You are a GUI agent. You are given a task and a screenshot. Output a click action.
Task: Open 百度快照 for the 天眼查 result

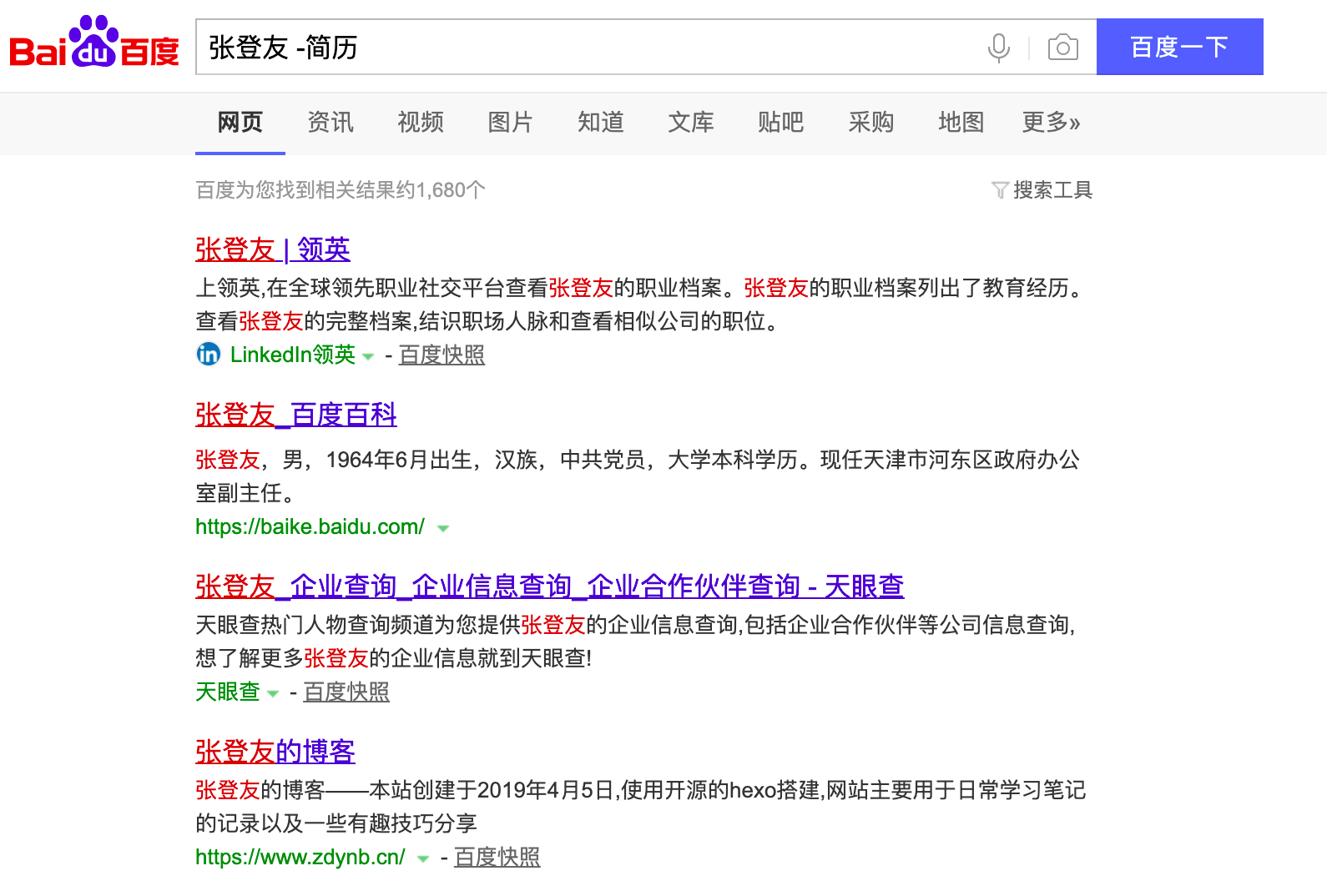[x=346, y=692]
